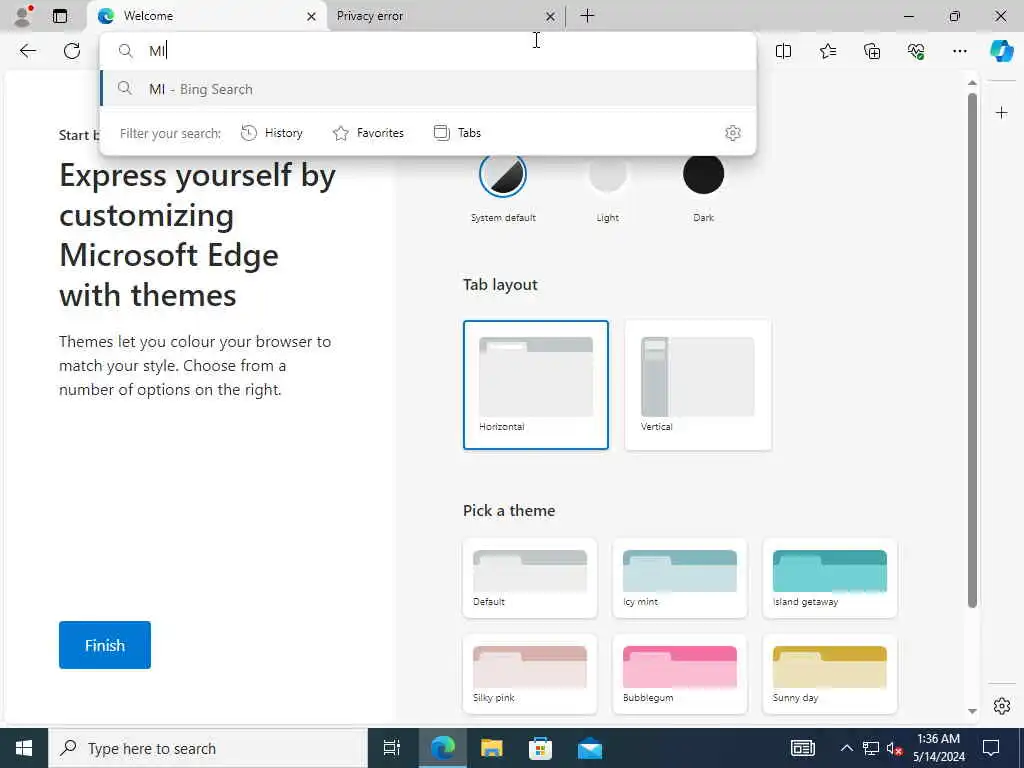Go back with the browser back arrow
Screen dimensions: 1024x768
click(x=27, y=51)
